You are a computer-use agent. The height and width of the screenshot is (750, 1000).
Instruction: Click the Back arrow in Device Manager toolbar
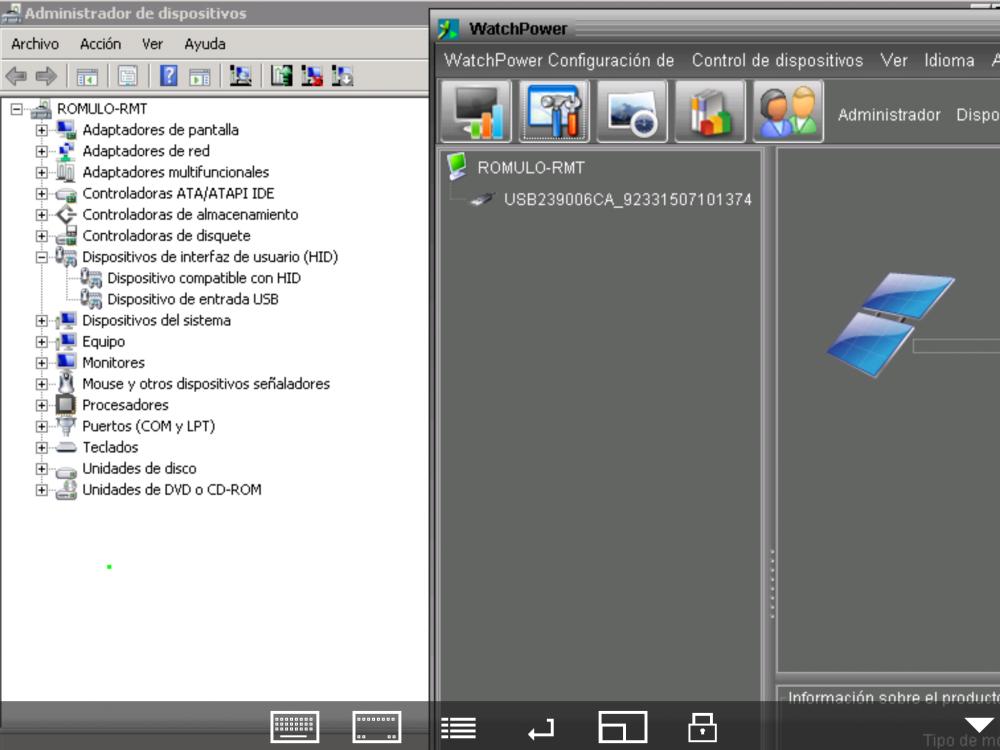16,77
